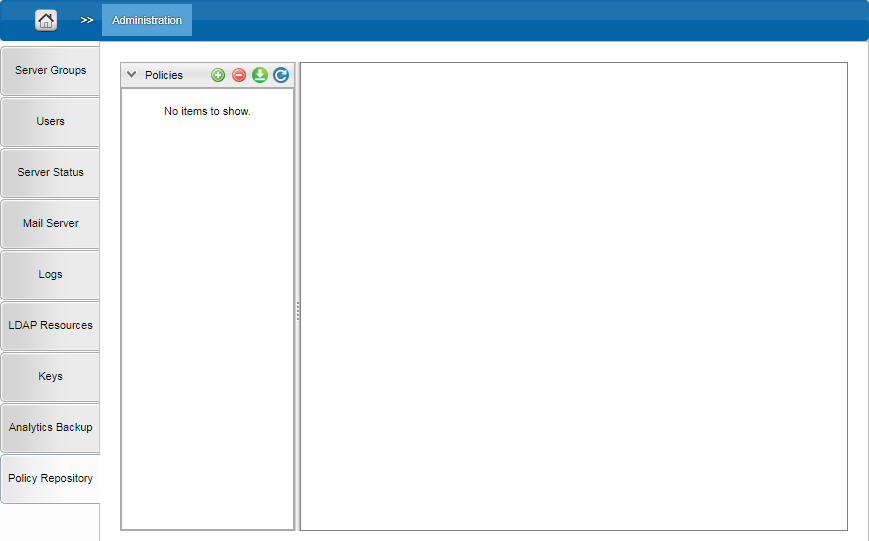Open Mail Server settings tab
Viewport: 869px width, 541px height.
pos(50,223)
